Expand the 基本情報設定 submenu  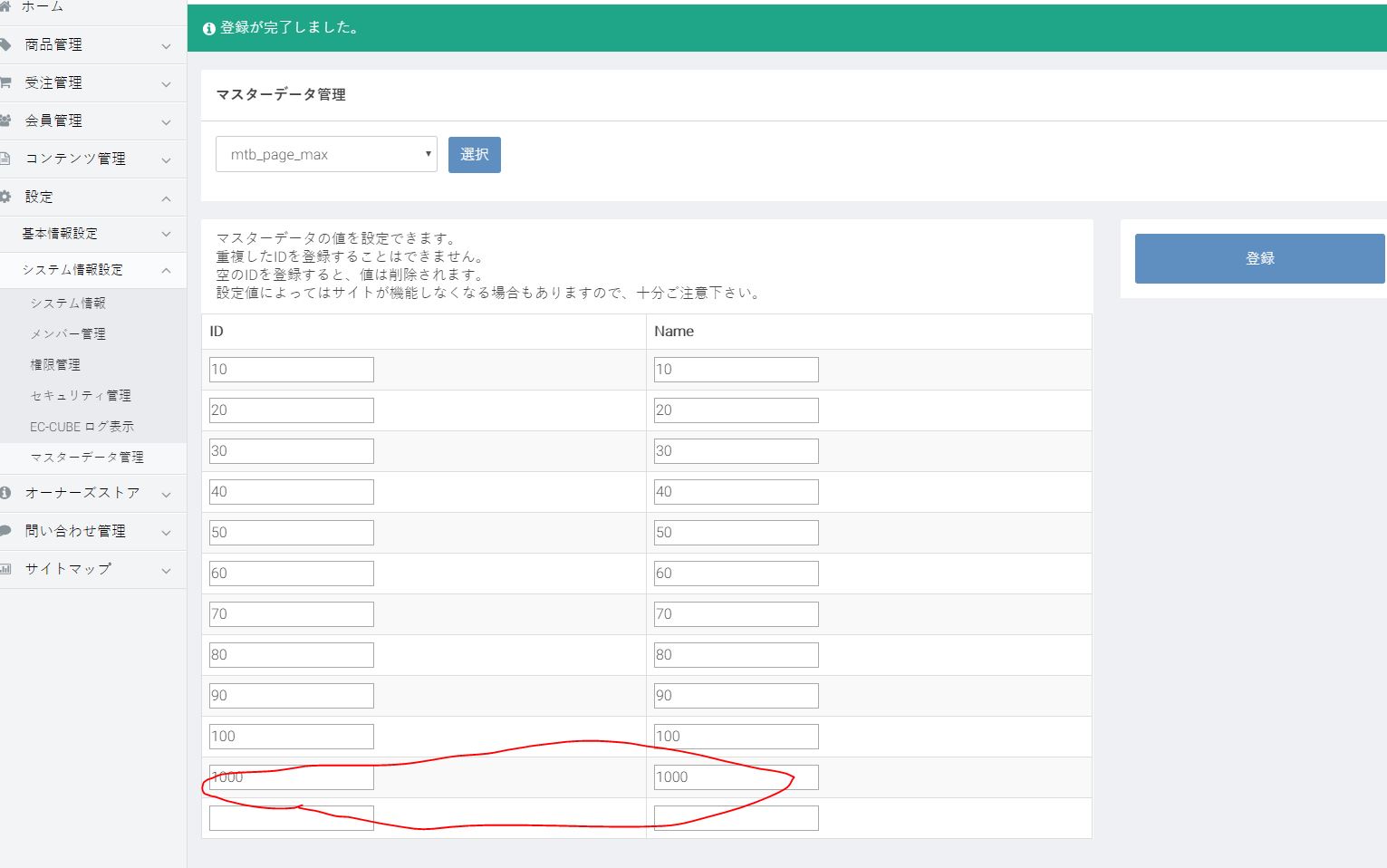pyautogui.click(x=166, y=234)
